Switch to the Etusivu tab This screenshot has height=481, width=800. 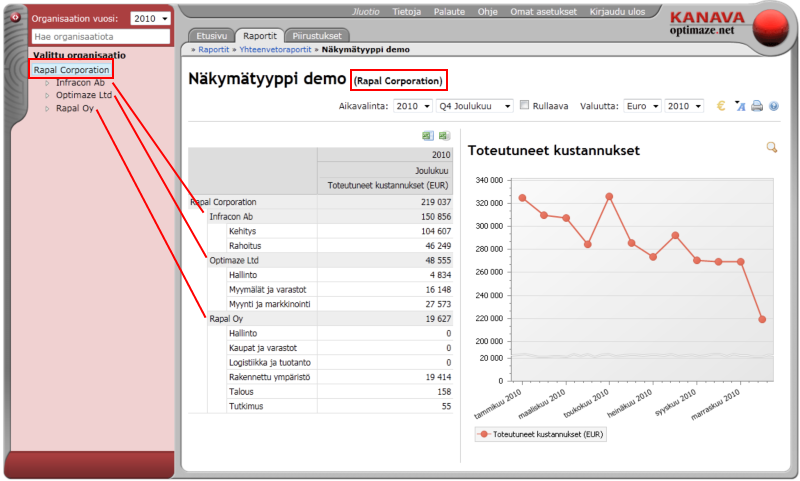[x=213, y=34]
